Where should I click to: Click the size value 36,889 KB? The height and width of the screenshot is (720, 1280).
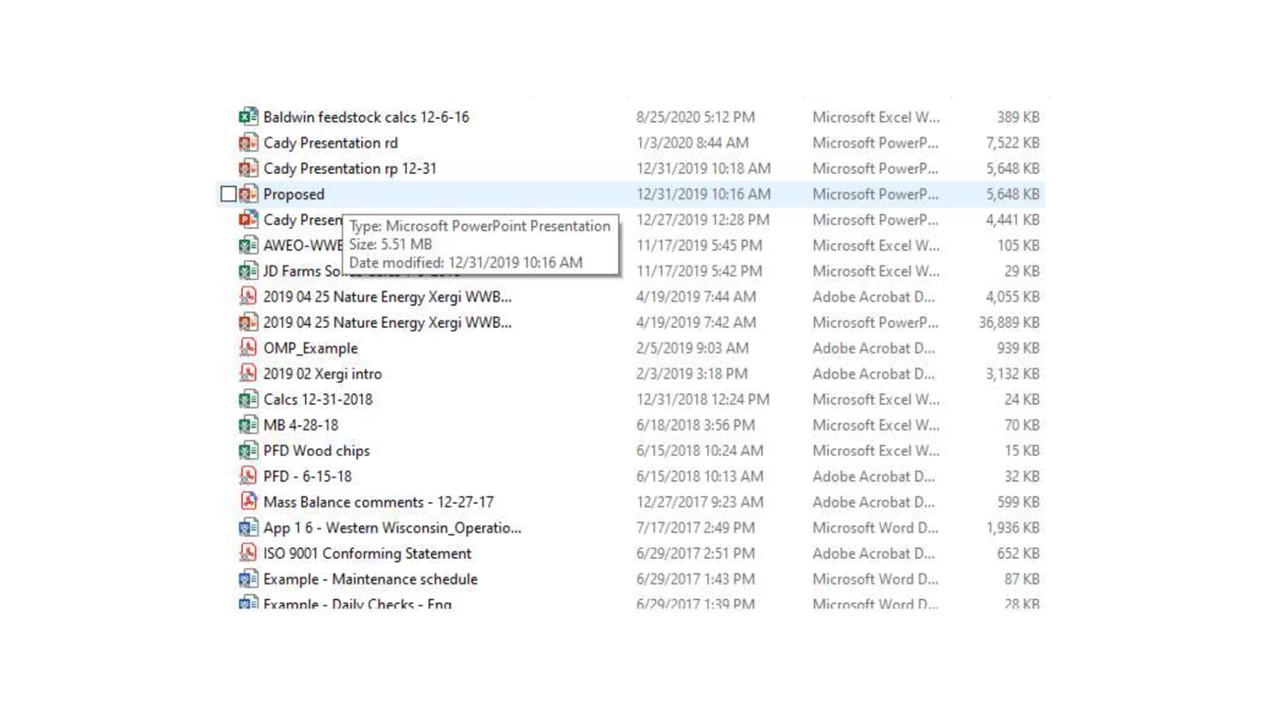point(1009,322)
